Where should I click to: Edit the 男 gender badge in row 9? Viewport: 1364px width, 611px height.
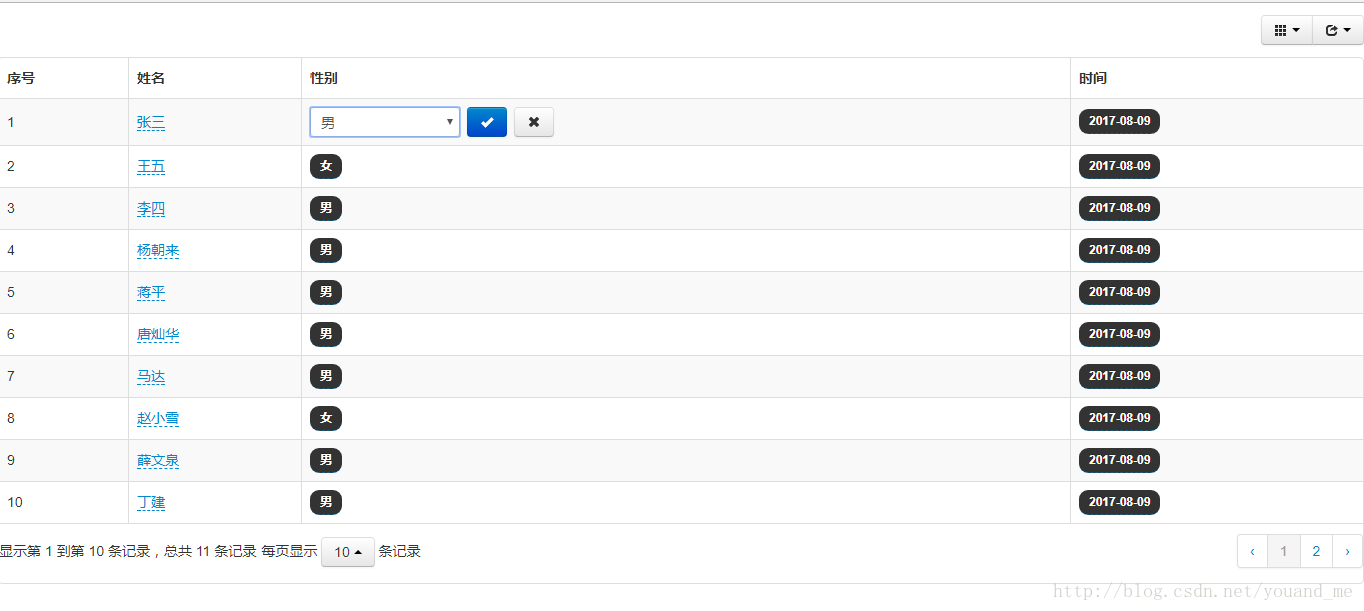tap(326, 460)
